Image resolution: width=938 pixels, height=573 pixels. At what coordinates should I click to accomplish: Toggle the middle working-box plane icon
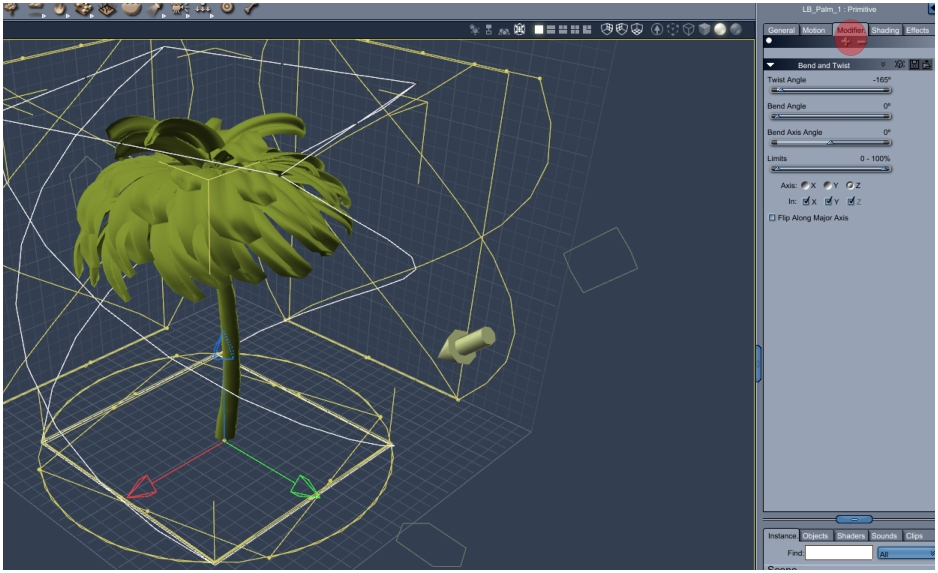coord(622,29)
